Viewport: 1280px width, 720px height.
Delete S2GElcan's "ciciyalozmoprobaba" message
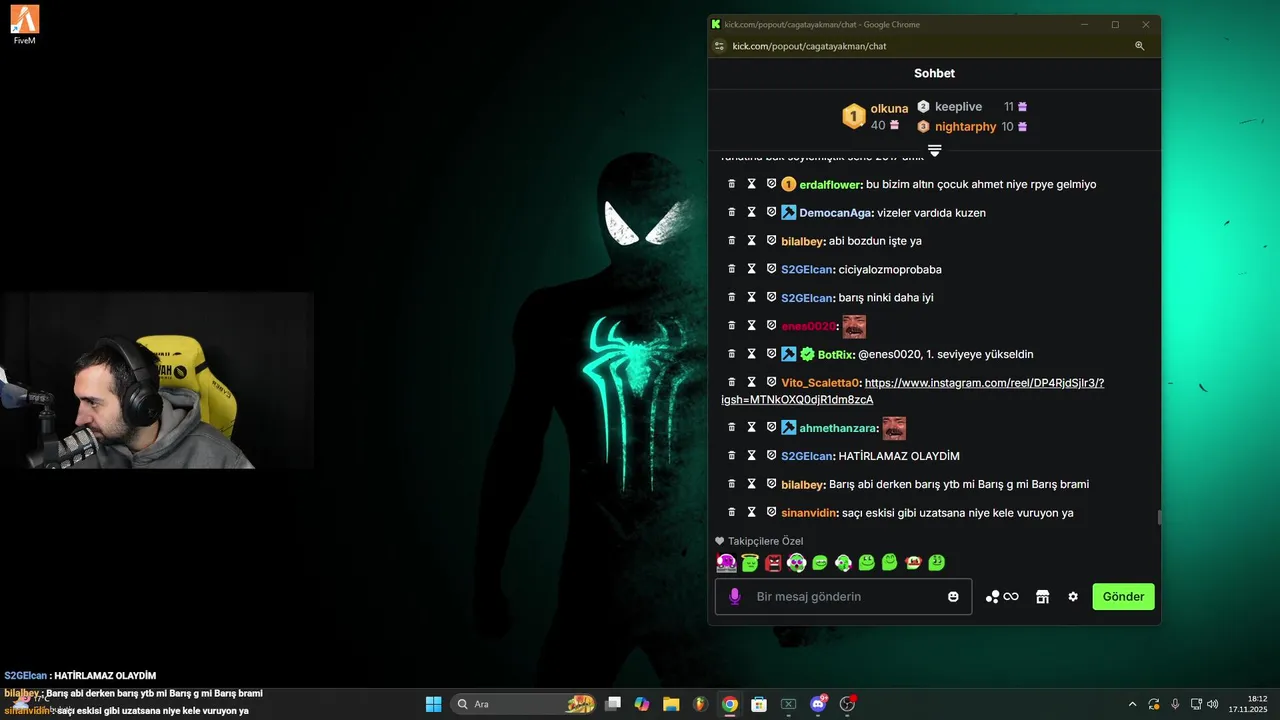coord(732,269)
